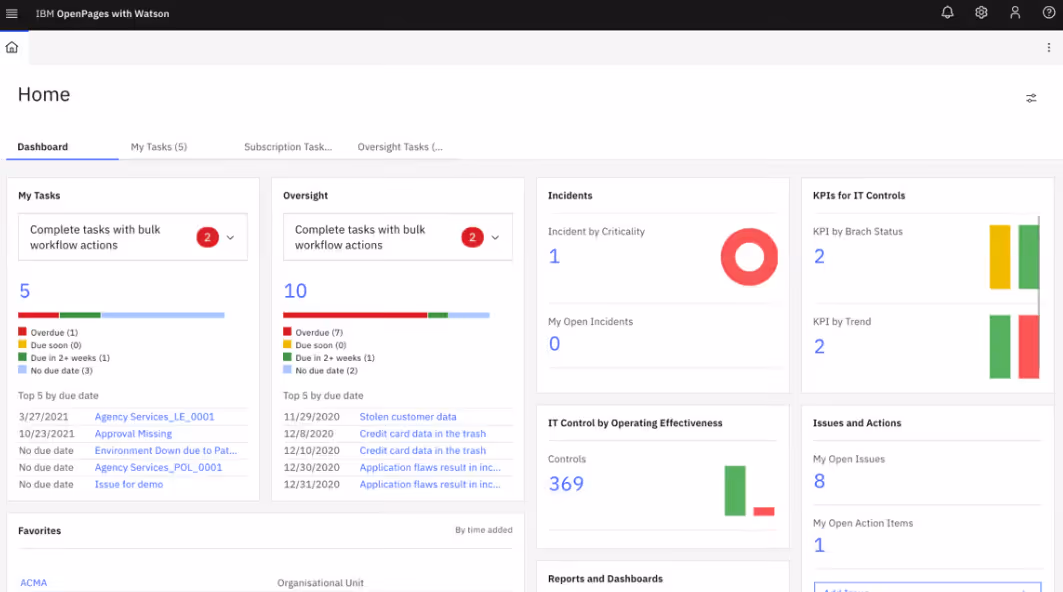1063x592 pixels.
Task: Click the red 2 badge in Oversight
Action: 473,237
